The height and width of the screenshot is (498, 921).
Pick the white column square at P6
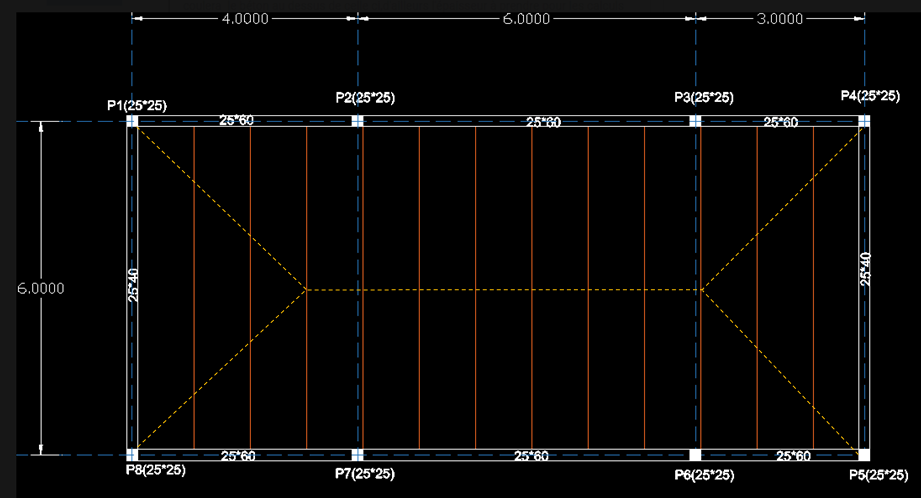(695, 455)
